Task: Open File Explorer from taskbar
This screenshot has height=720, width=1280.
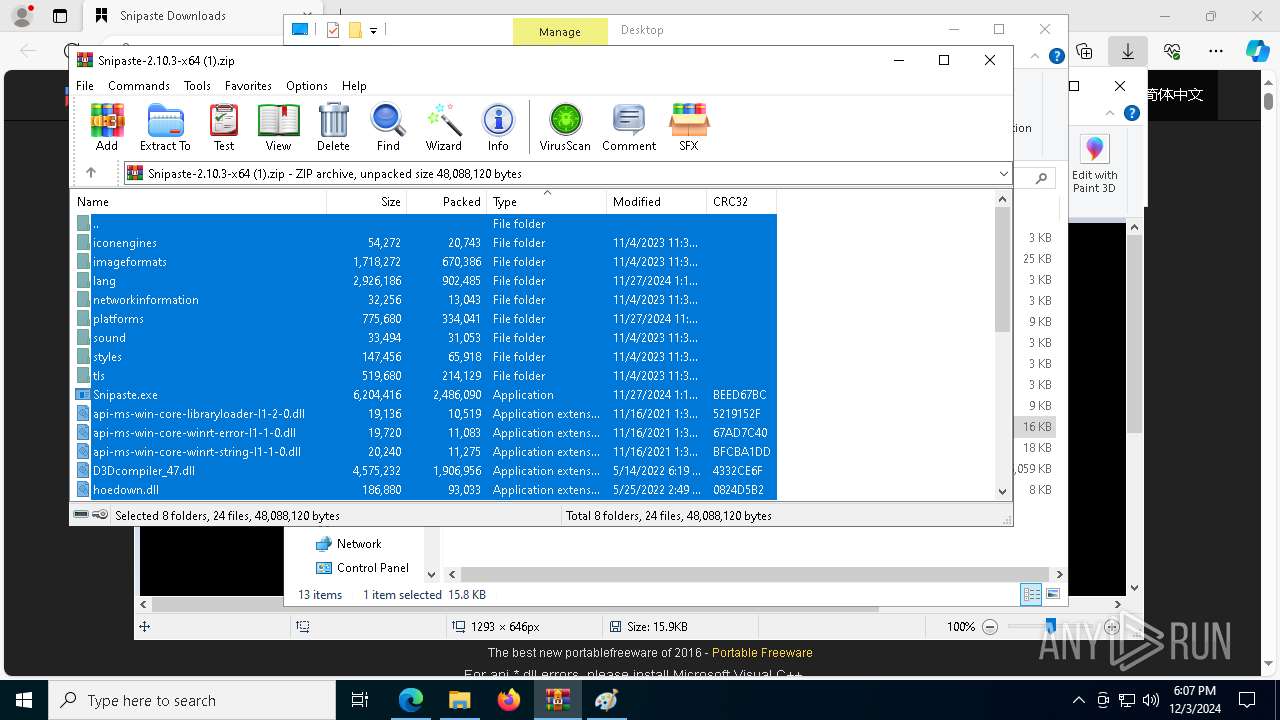Action: [x=460, y=700]
